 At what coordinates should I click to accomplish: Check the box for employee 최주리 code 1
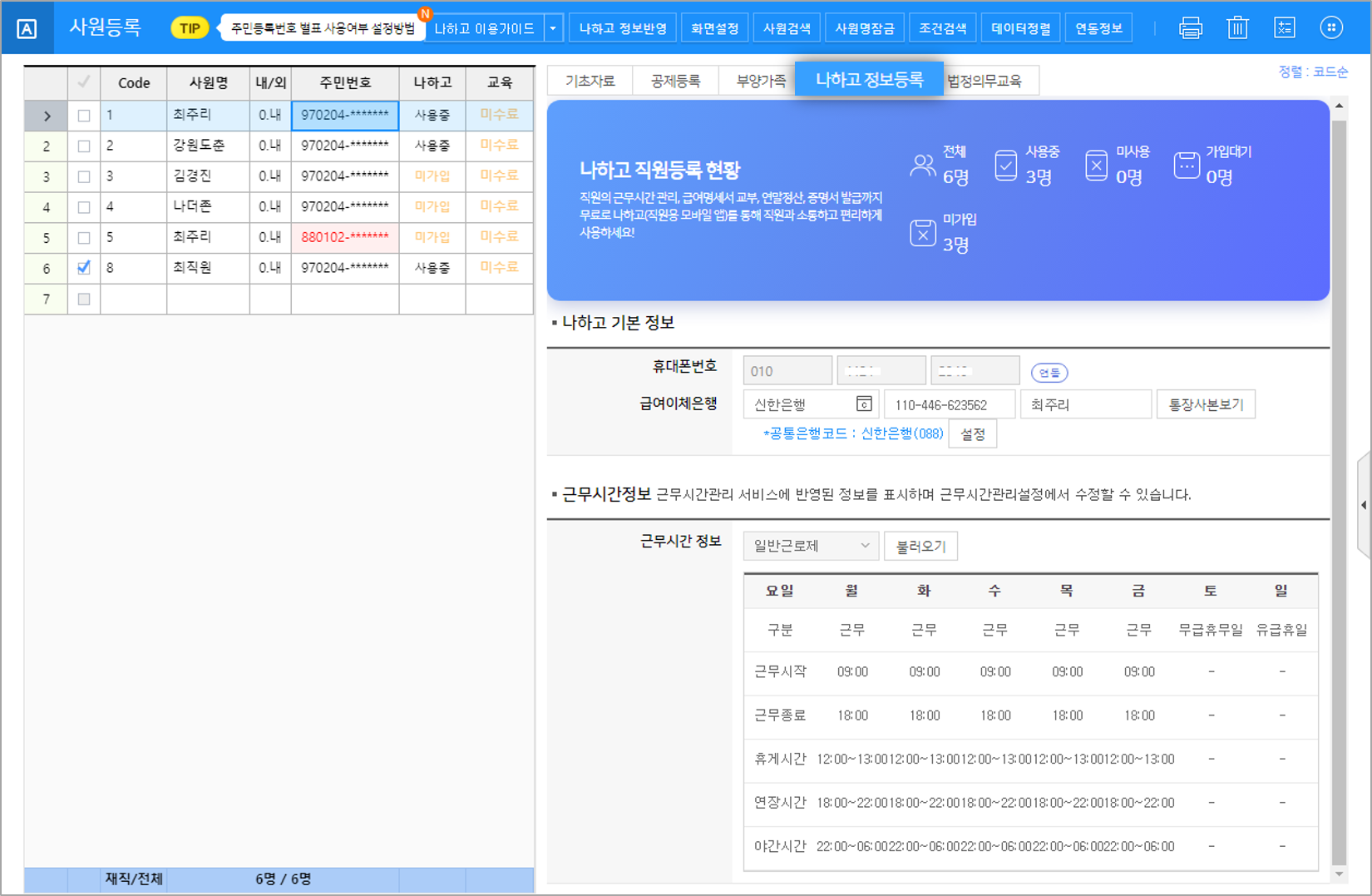coord(84,116)
